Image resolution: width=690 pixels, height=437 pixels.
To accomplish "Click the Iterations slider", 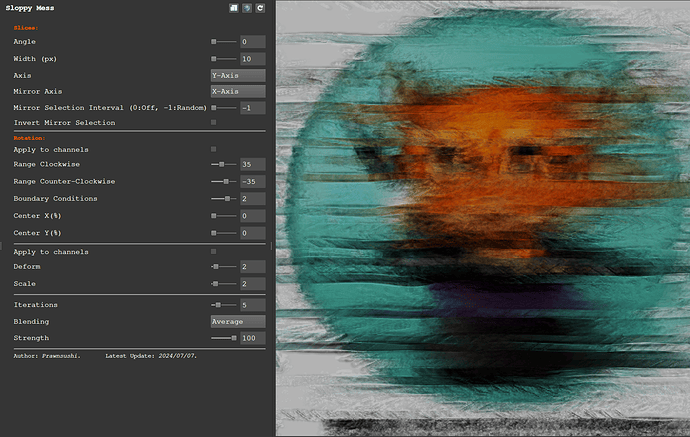I will tap(223, 305).
